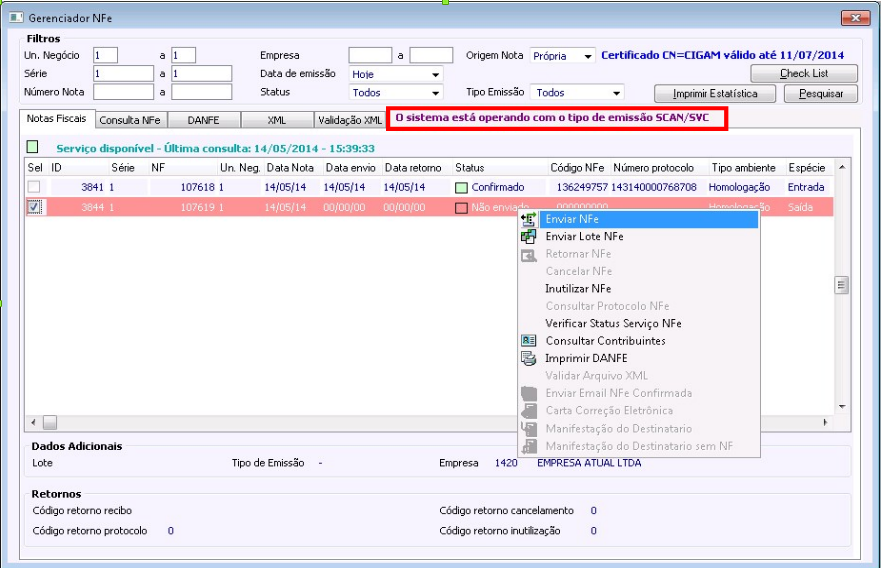Choose Enviar Lote NFe menu entry

[x=639, y=237]
